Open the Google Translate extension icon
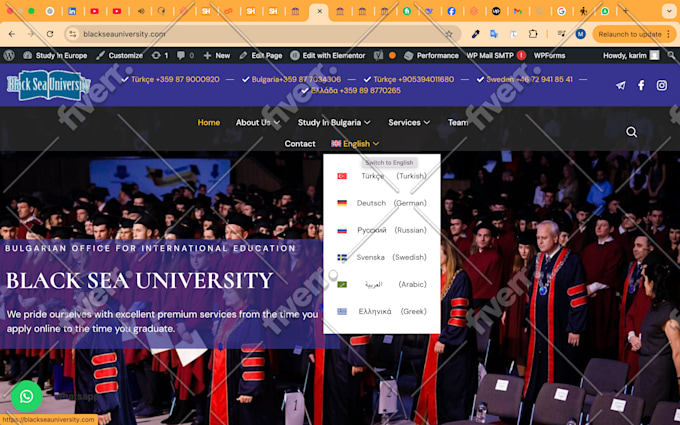 [494, 34]
